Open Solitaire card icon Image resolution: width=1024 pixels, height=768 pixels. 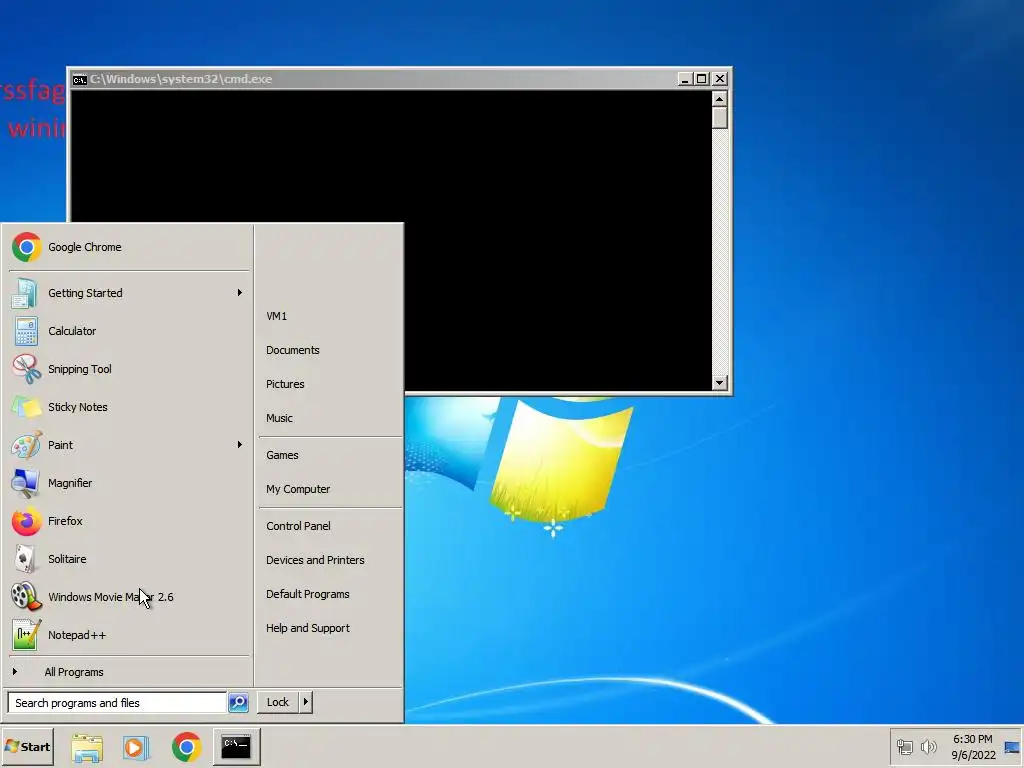(25, 559)
